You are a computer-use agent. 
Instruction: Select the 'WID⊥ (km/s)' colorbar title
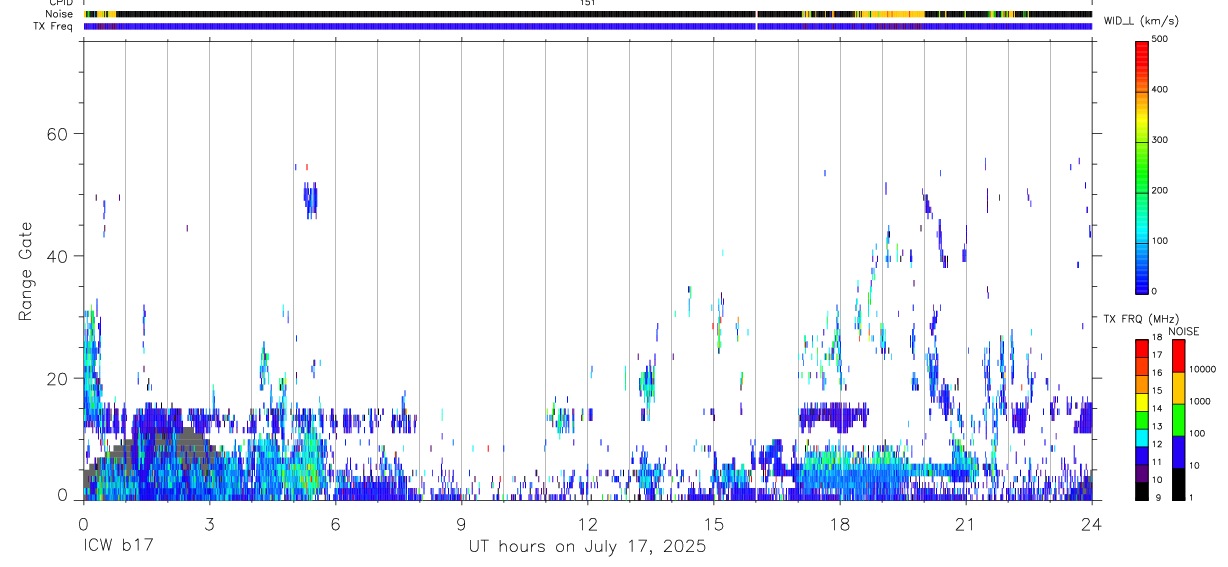(1141, 20)
